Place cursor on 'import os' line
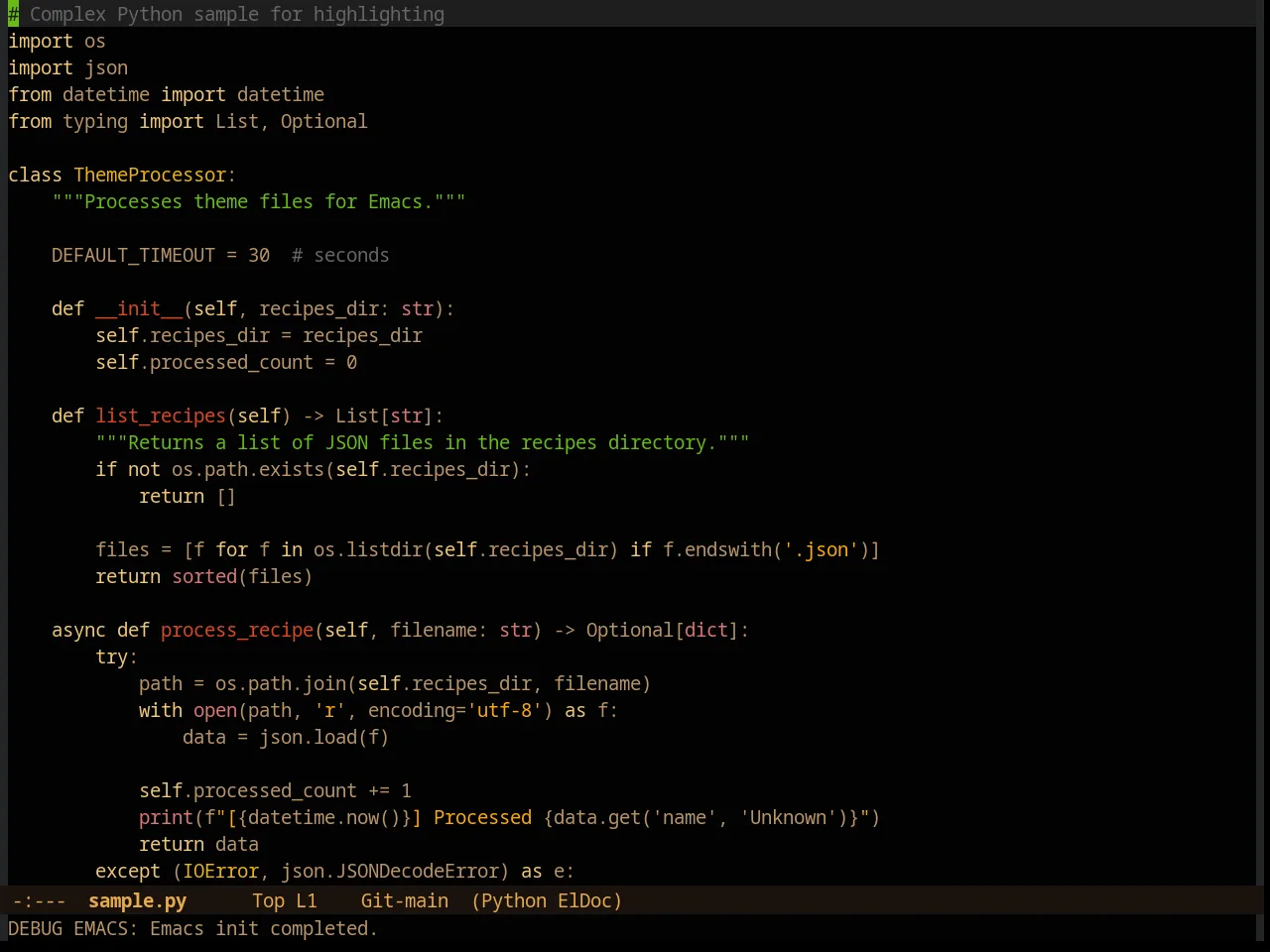This screenshot has width=1270, height=952. tap(57, 41)
